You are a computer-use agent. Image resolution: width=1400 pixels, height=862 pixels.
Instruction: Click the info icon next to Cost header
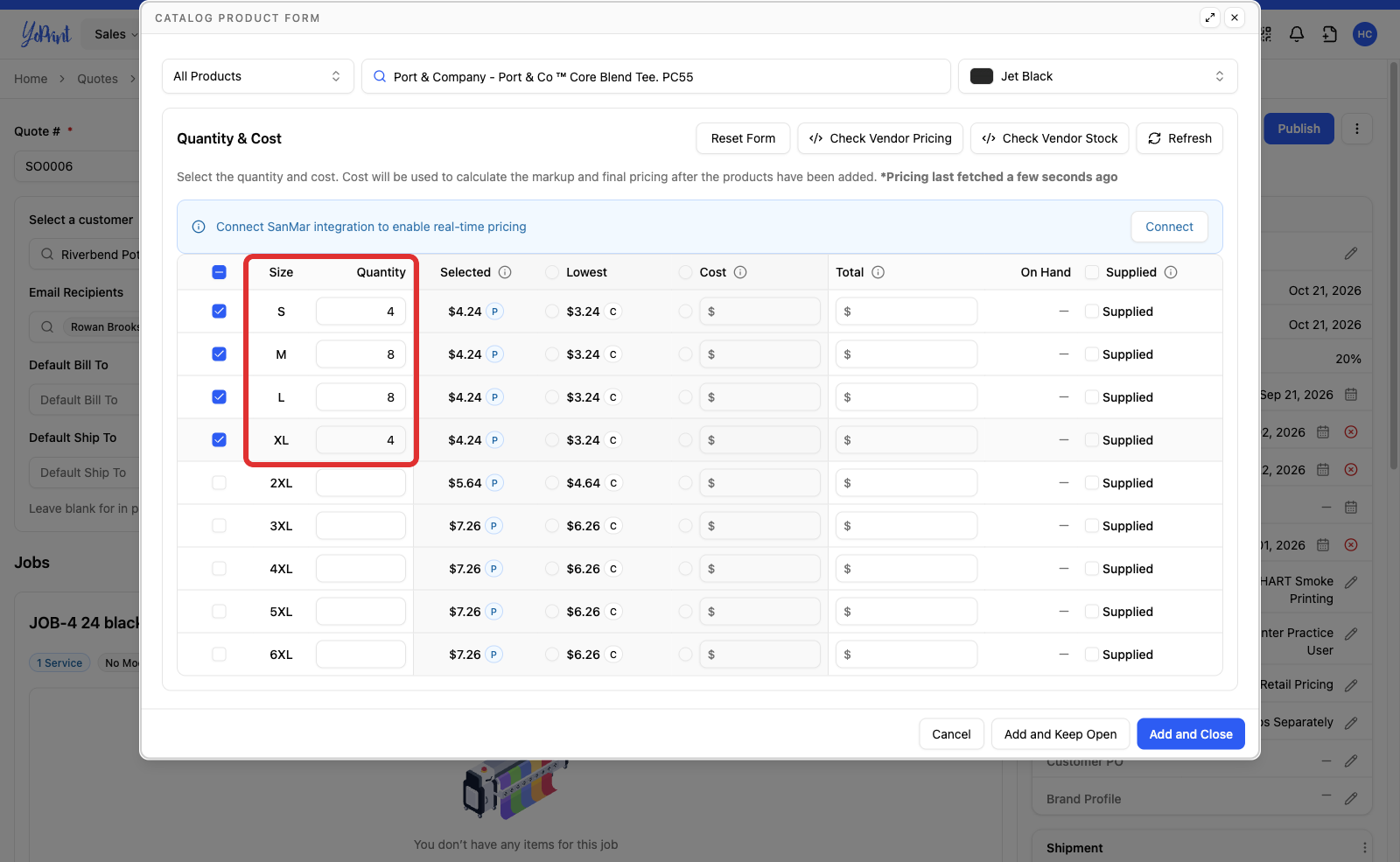pyautogui.click(x=740, y=272)
